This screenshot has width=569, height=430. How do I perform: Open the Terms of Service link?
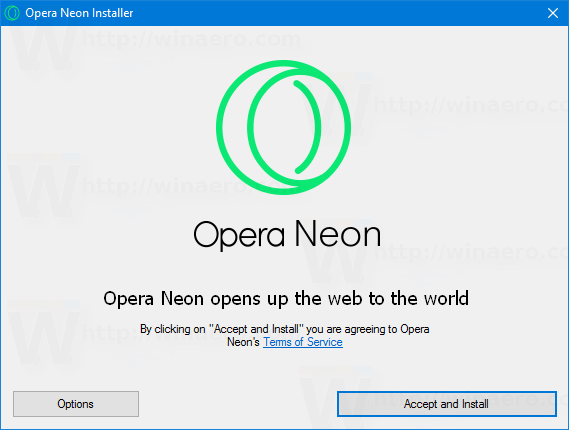[303, 342]
